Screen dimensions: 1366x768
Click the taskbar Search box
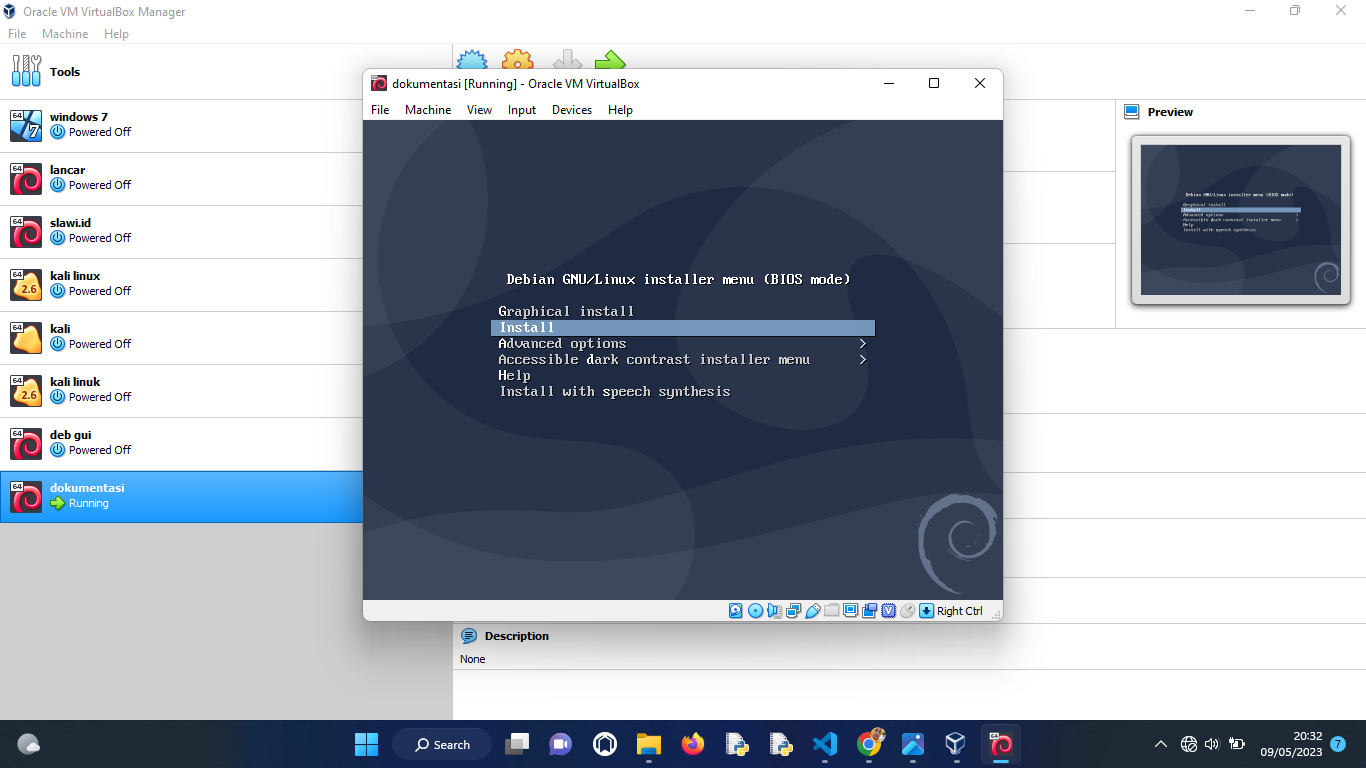pyautogui.click(x=442, y=744)
